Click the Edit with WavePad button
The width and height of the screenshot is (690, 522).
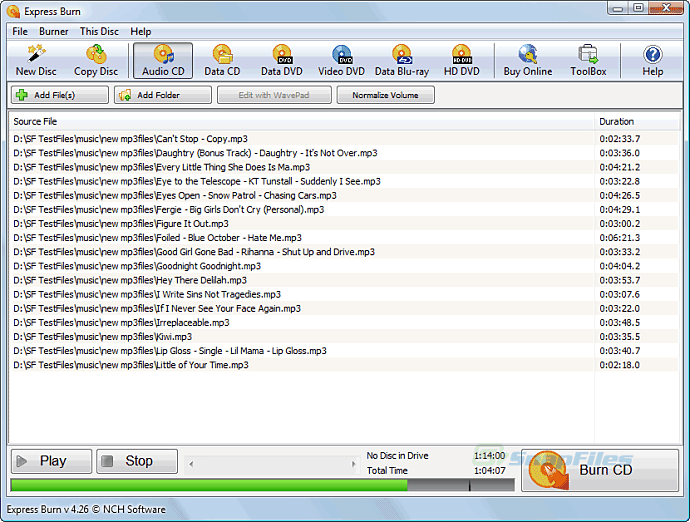tap(274, 95)
